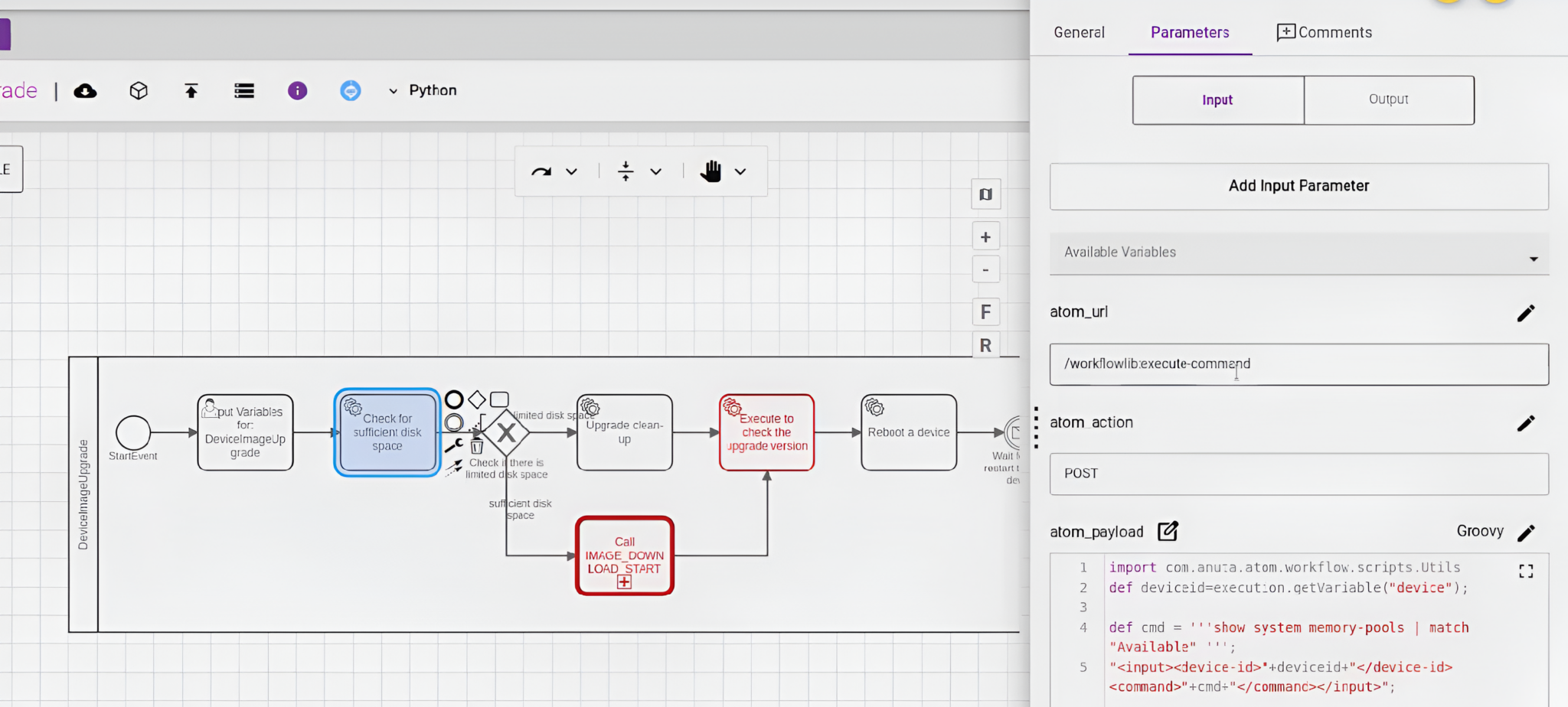Expand subprocess plus marker on Call activity
The height and width of the screenshot is (707, 1568).
point(625,582)
